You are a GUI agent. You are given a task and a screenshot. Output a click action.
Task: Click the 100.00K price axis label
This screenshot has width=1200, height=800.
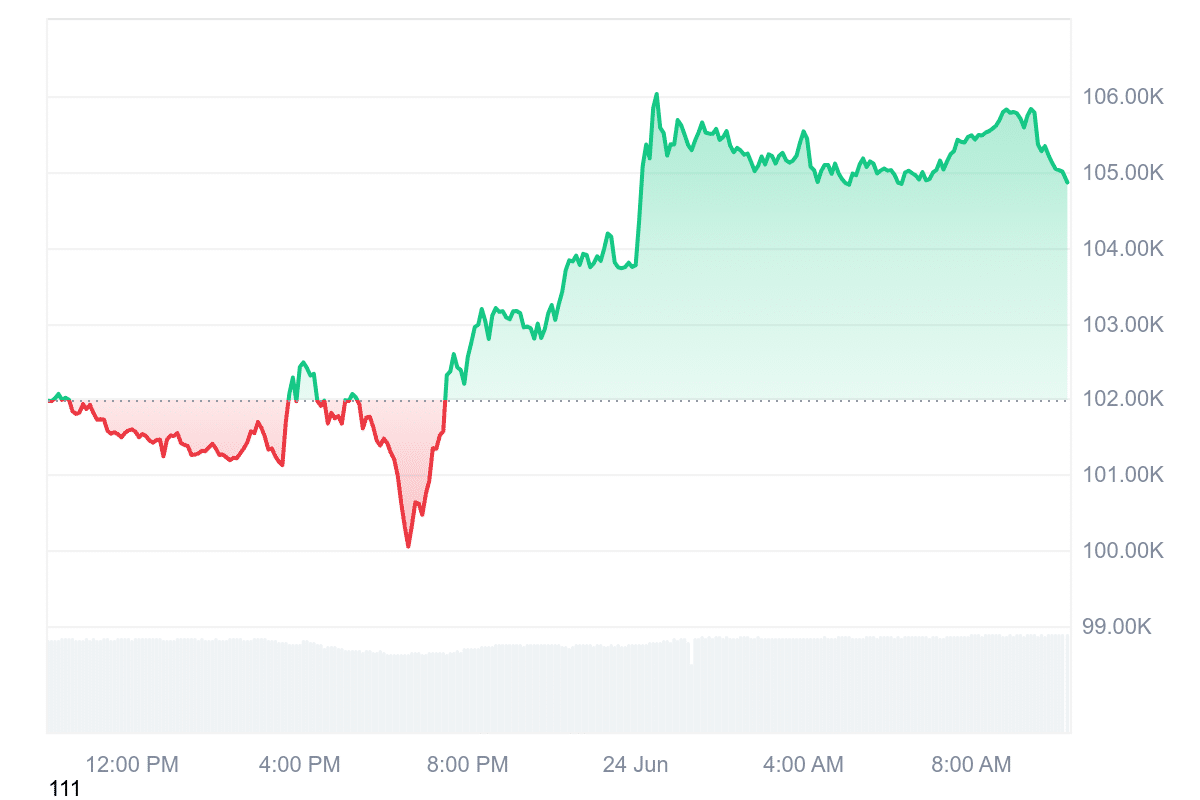pos(1123,551)
